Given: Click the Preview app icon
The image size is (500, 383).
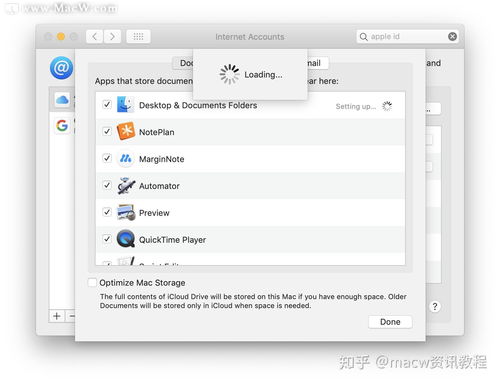Looking at the screenshot, I should [126, 212].
